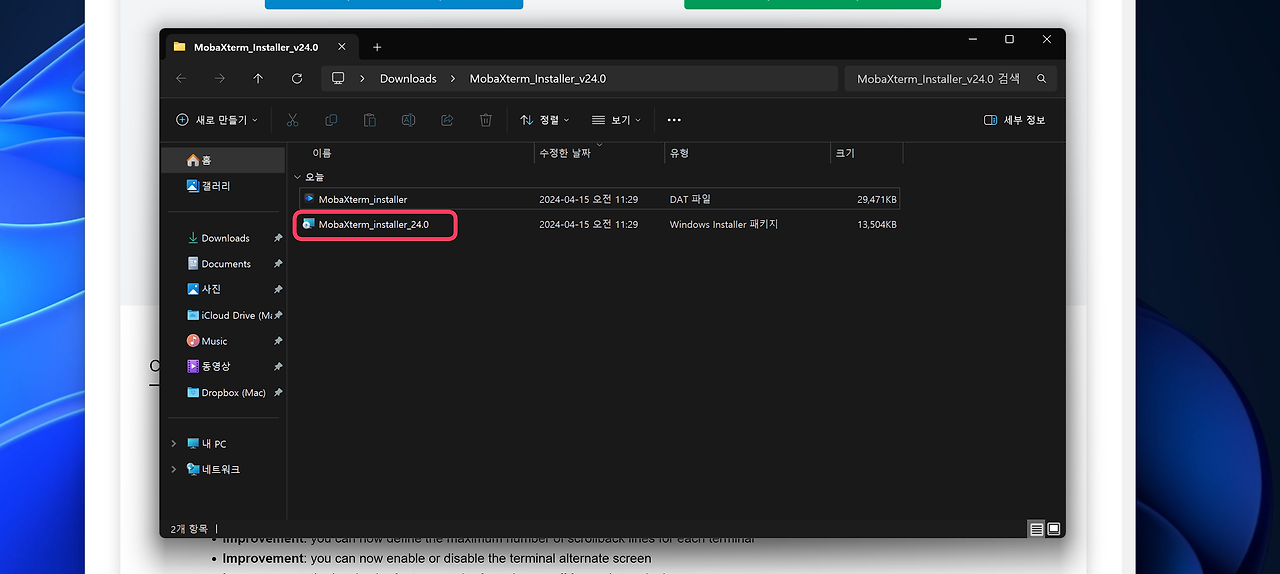Expand 내 PC tree node
Viewport: 1280px width, 574px height.
(173, 444)
